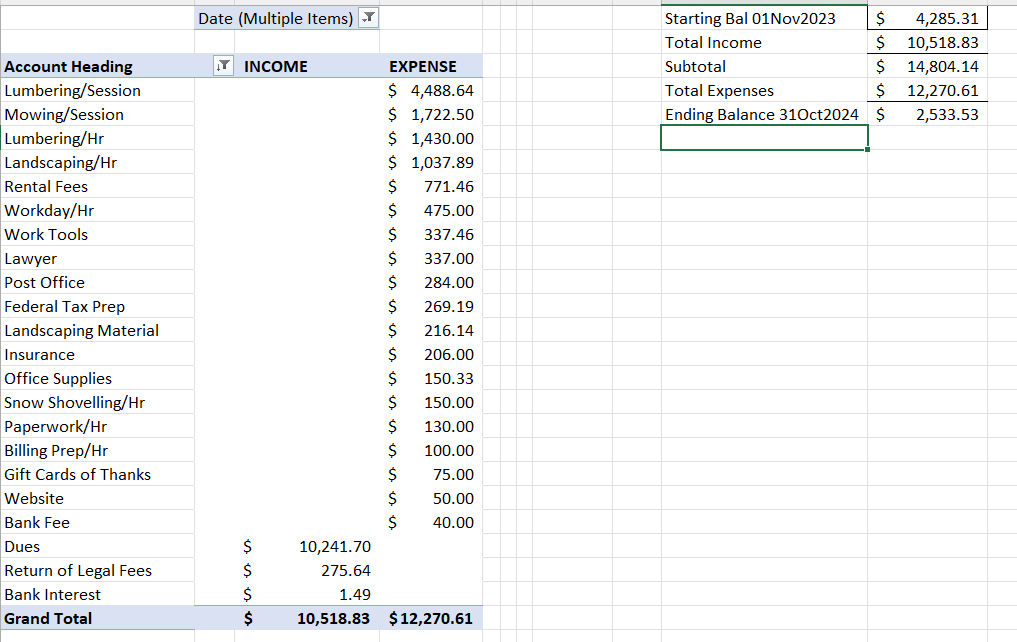Click the Return of Legal Fees label
The width and height of the screenshot is (1017, 642).
(x=78, y=571)
